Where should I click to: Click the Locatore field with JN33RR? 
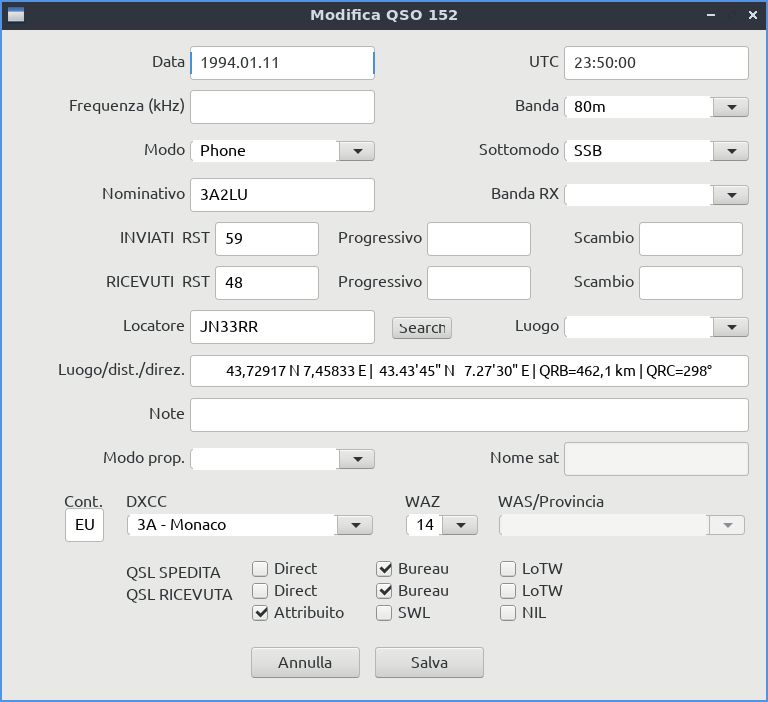tap(283, 327)
